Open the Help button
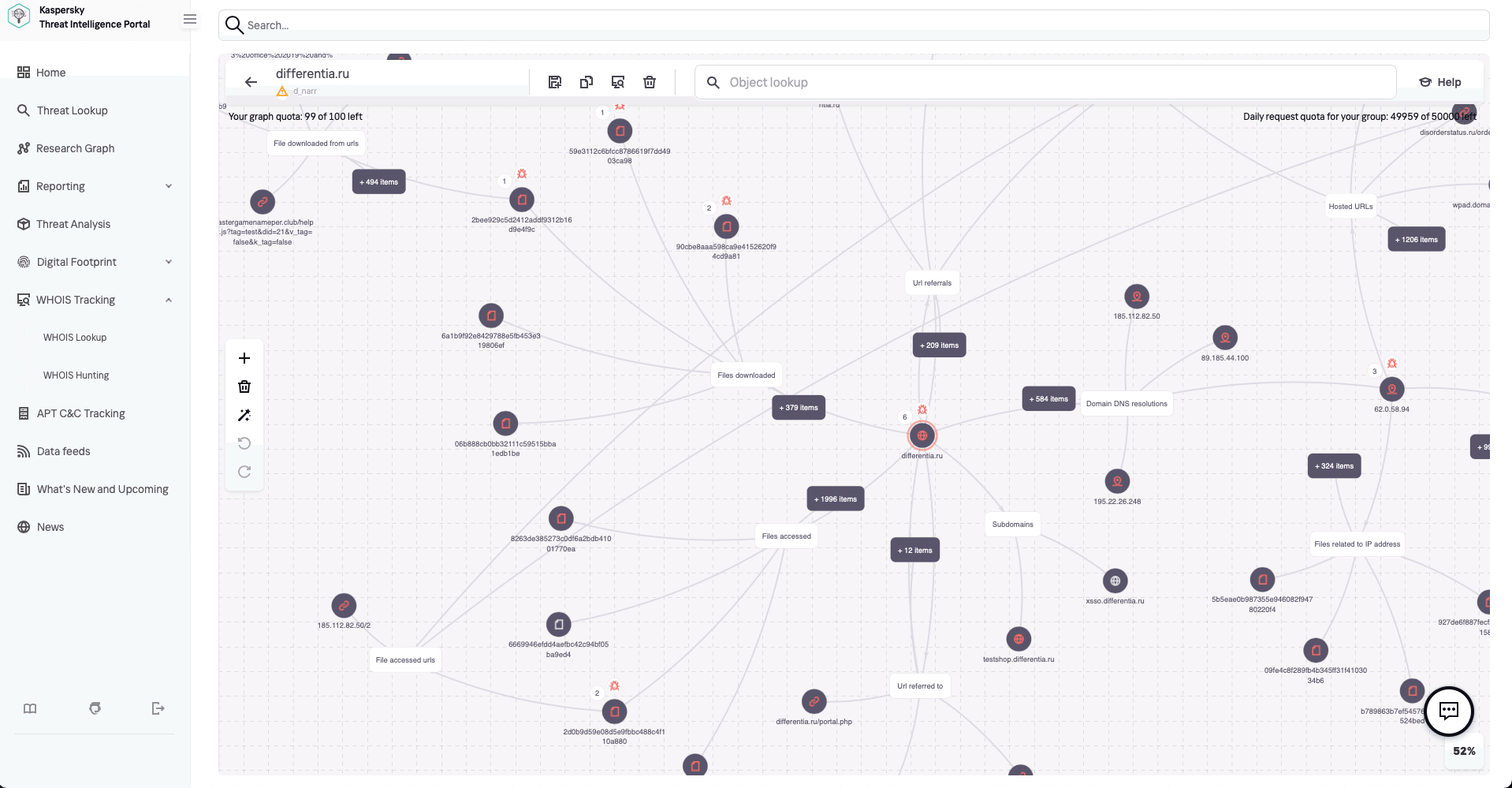 pyautogui.click(x=1439, y=82)
